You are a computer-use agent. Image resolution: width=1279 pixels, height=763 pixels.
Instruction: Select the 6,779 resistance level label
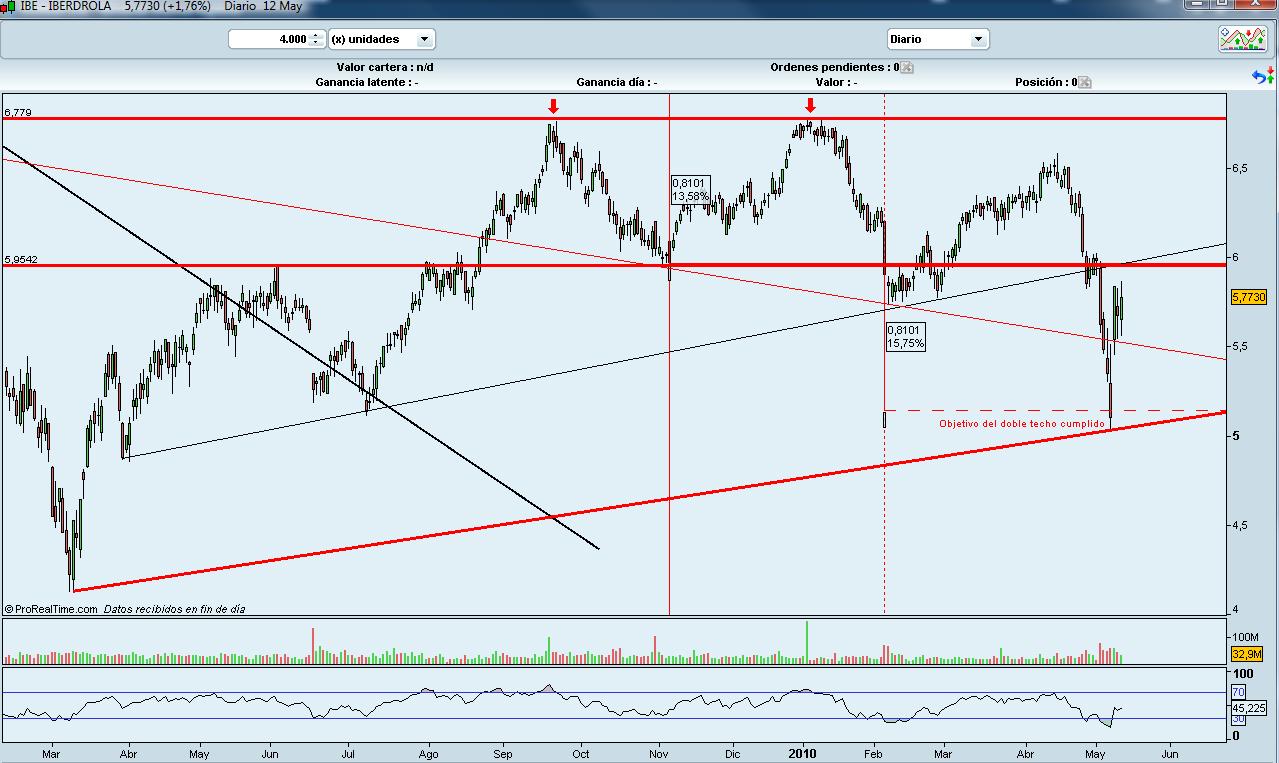pyautogui.click(x=18, y=113)
